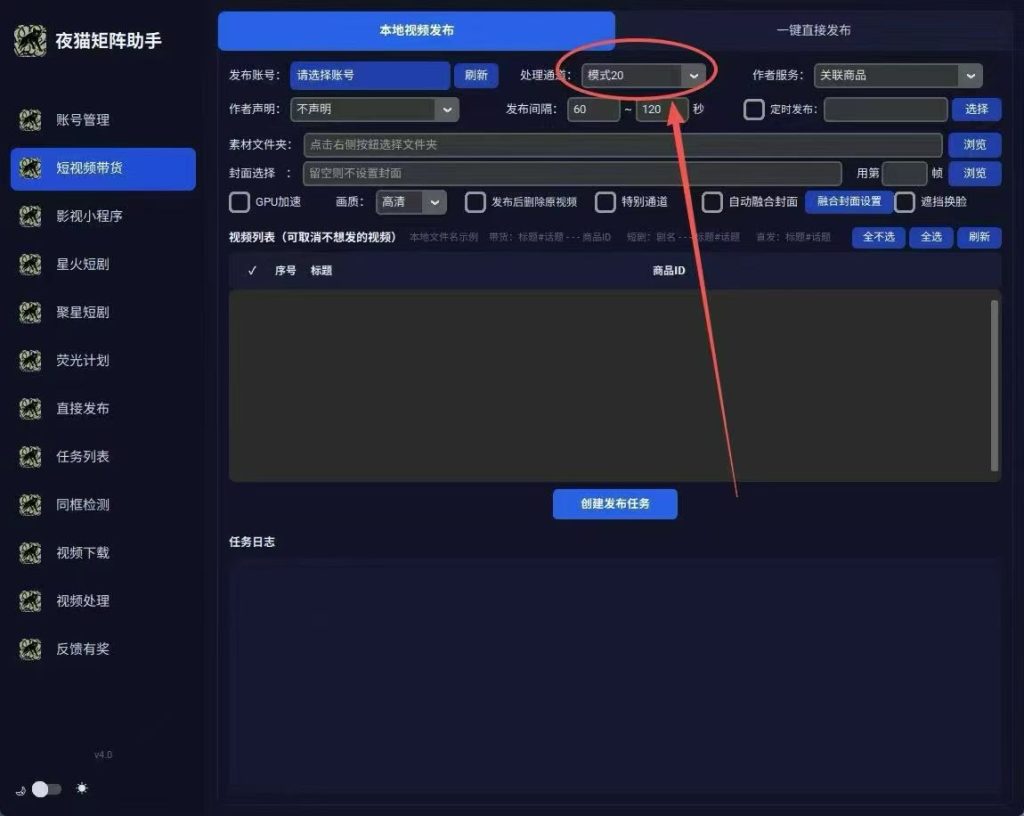This screenshot has height=816, width=1024.
Task: Tick the 定时发布 checkbox
Action: click(754, 109)
